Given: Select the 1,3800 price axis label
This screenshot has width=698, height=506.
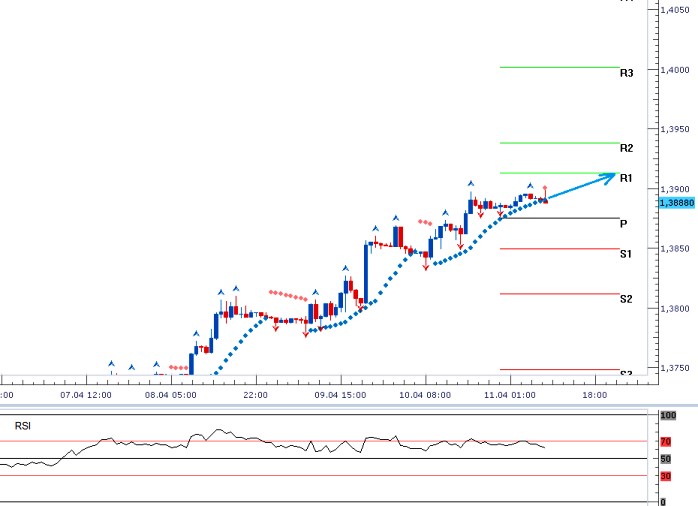Looking at the screenshot, I should [x=675, y=308].
